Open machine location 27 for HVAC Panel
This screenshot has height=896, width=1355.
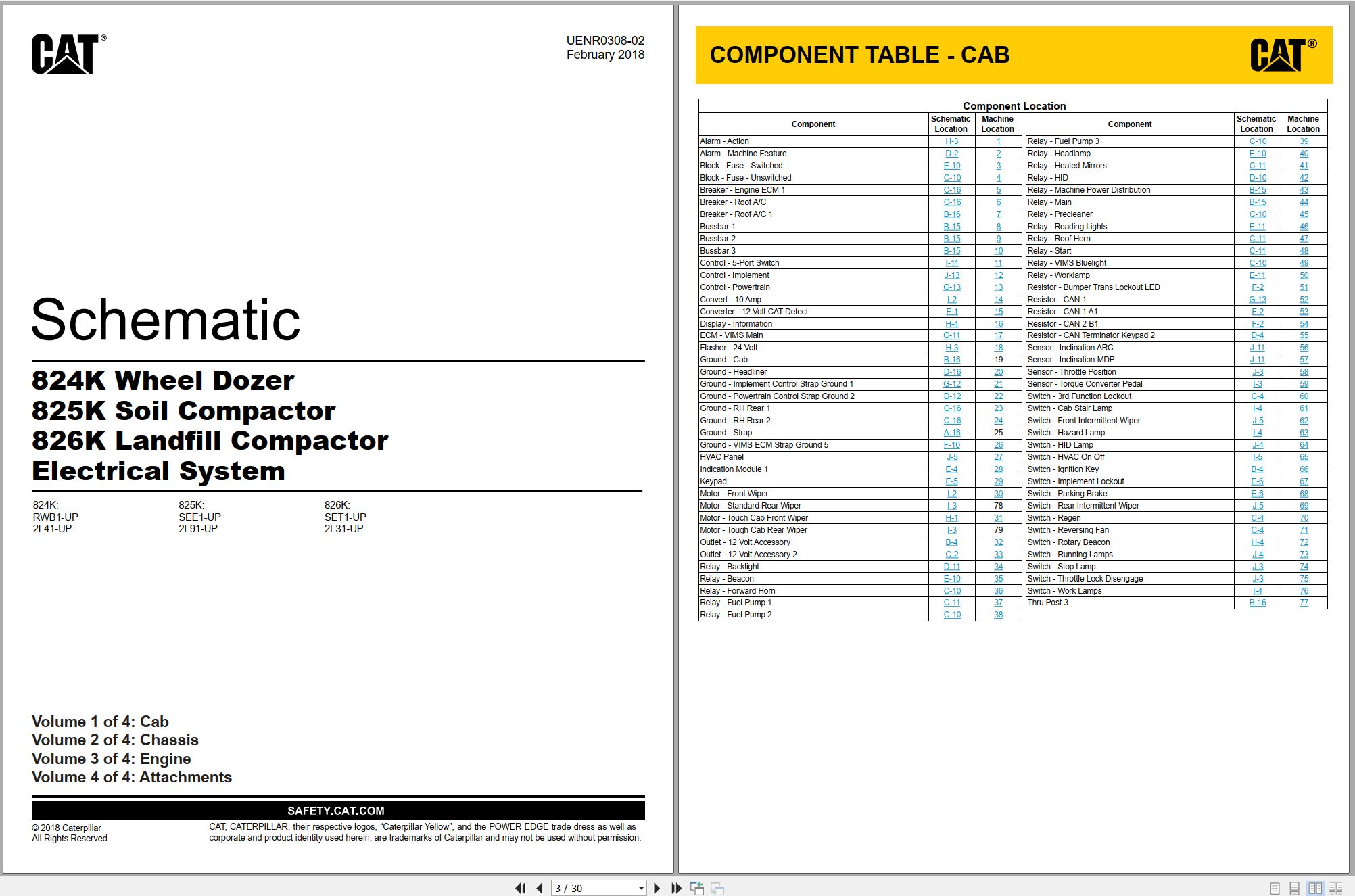coord(999,457)
